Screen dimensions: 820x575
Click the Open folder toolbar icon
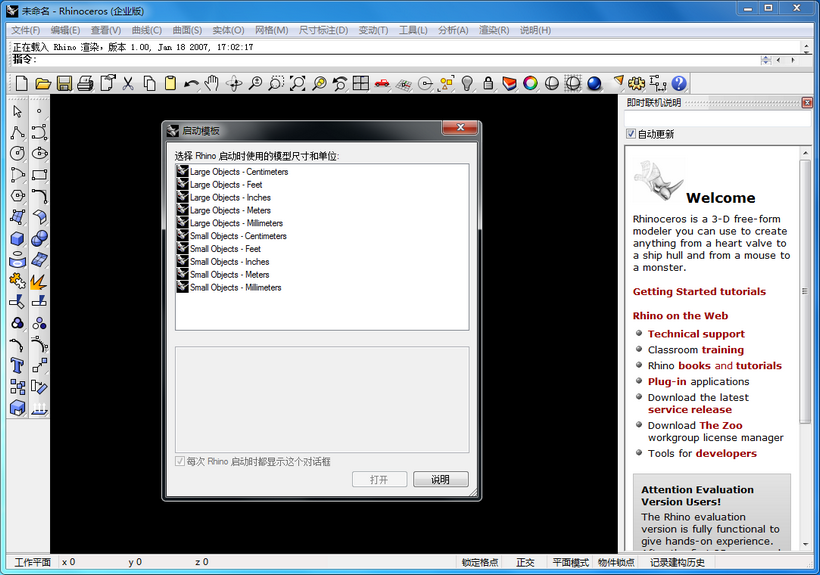point(43,83)
